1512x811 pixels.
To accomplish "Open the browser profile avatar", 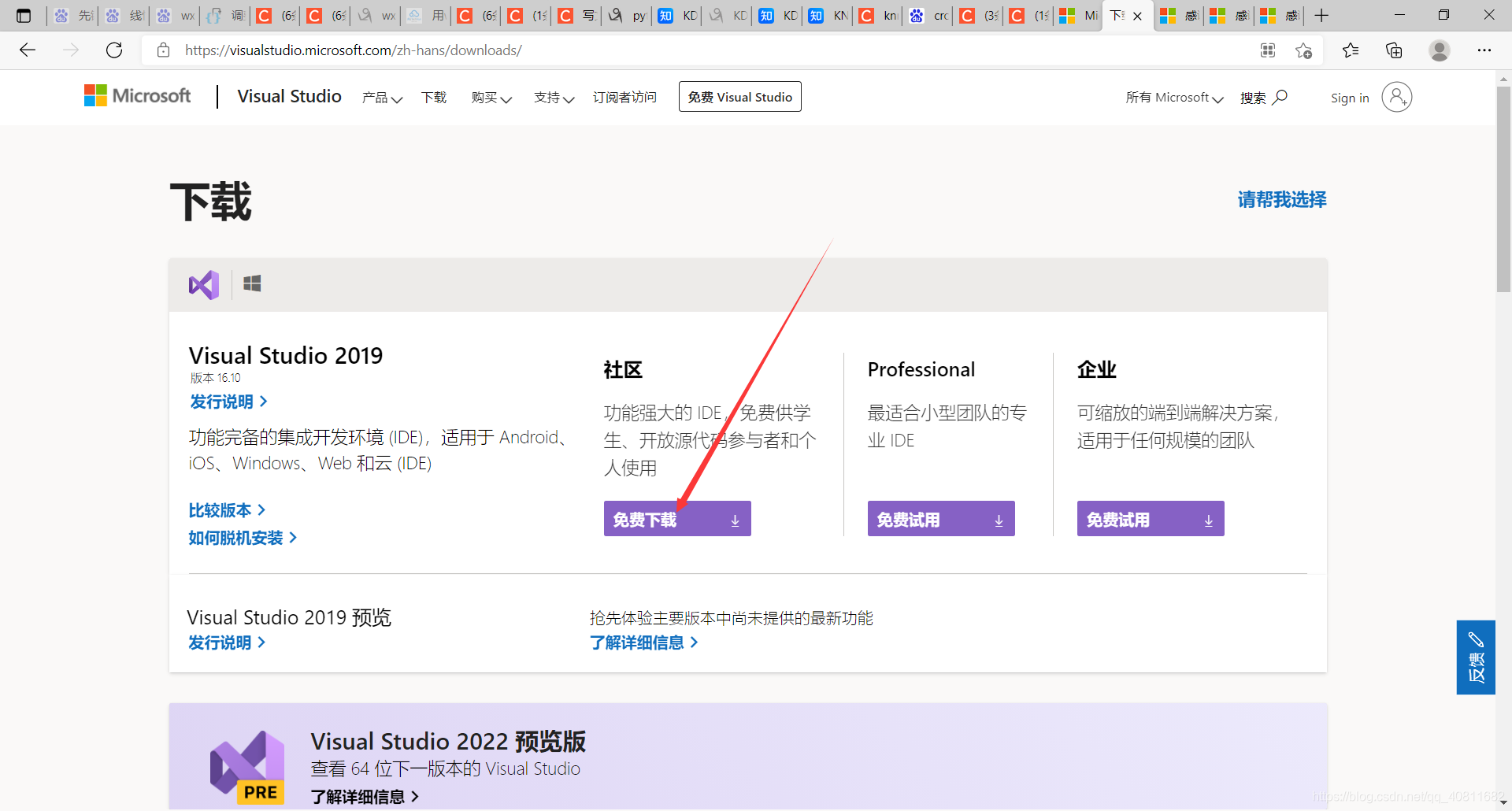I will 1440,50.
